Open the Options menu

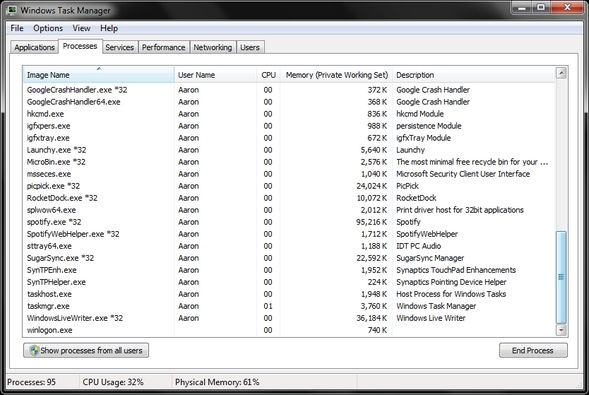pyautogui.click(x=48, y=28)
